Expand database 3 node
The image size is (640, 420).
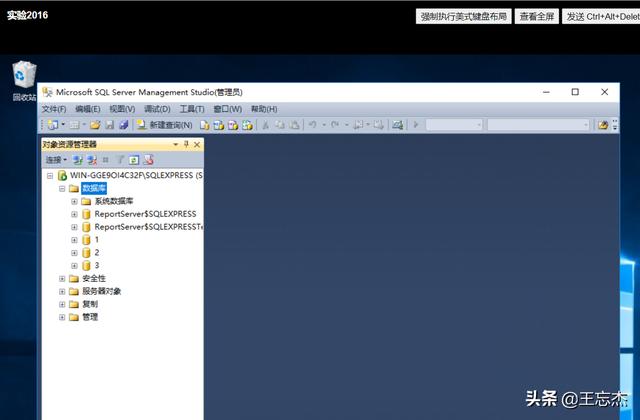point(74,266)
